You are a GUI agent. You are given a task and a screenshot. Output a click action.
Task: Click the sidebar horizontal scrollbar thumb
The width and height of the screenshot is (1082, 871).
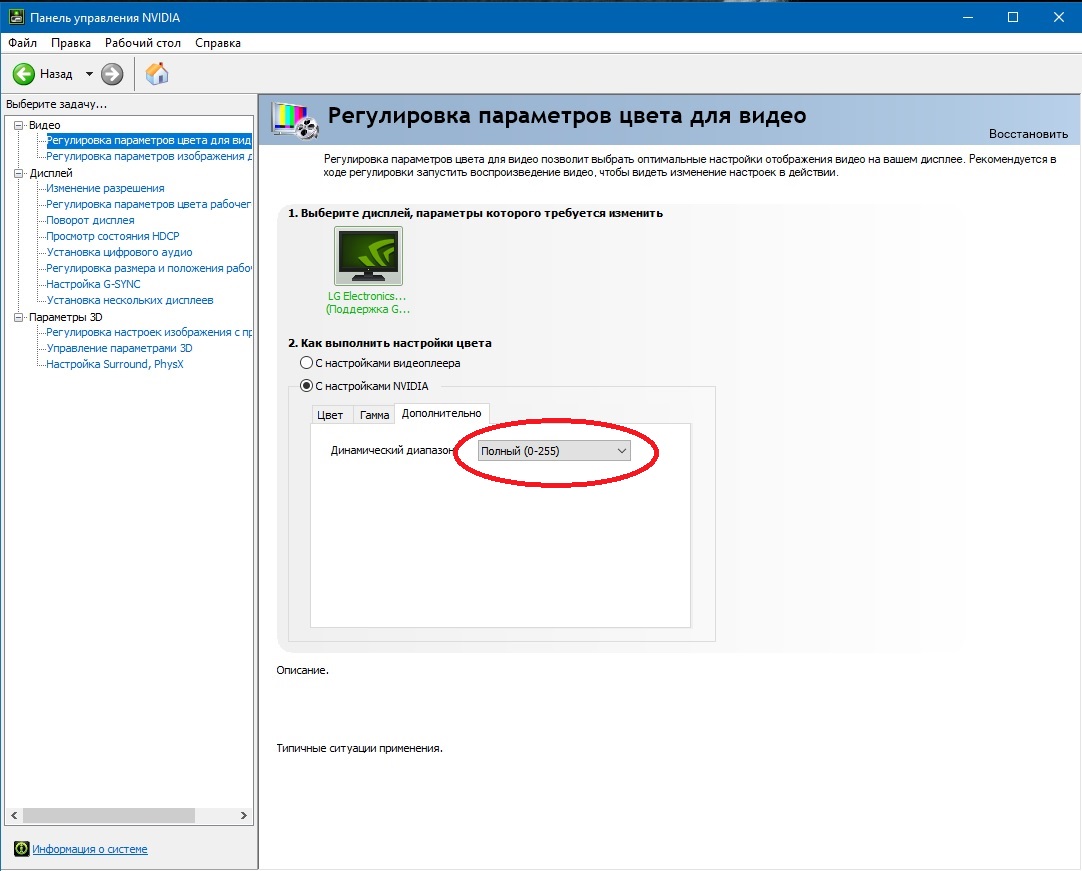pyautogui.click(x=108, y=815)
